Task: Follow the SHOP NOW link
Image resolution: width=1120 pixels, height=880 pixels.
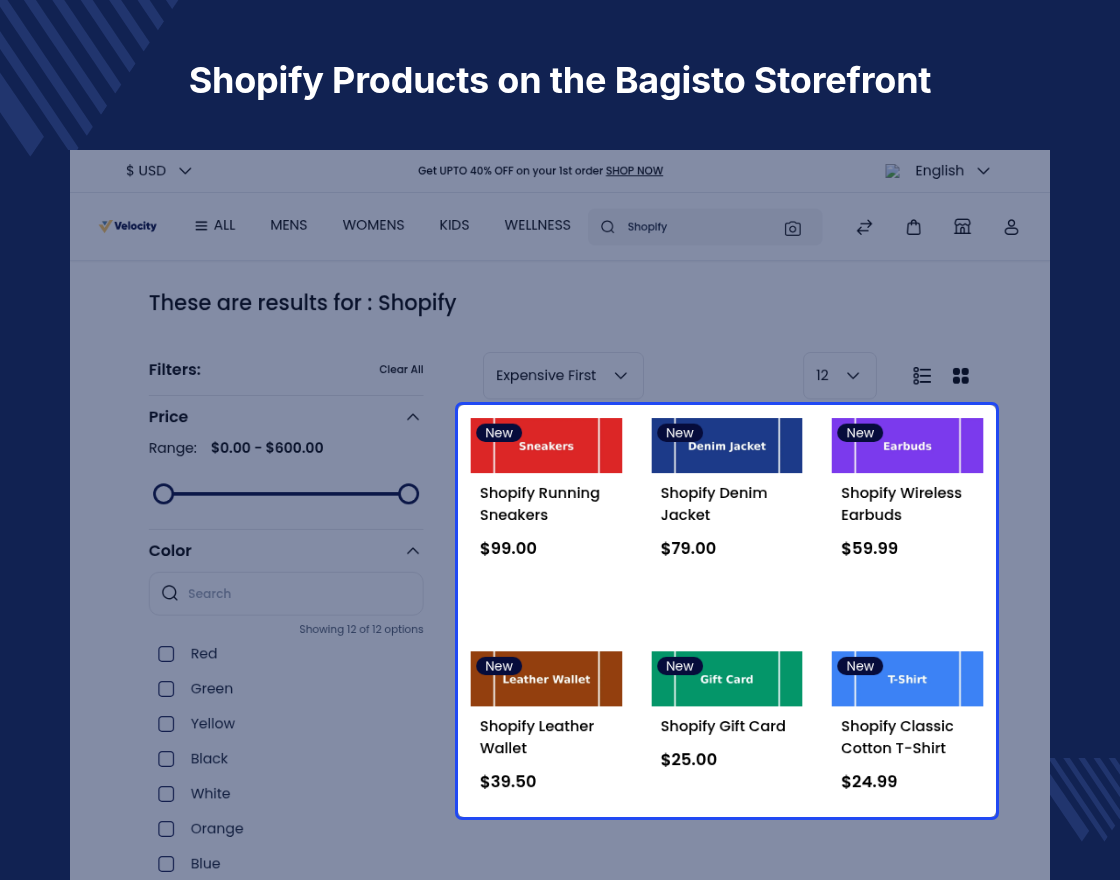Action: (x=634, y=171)
